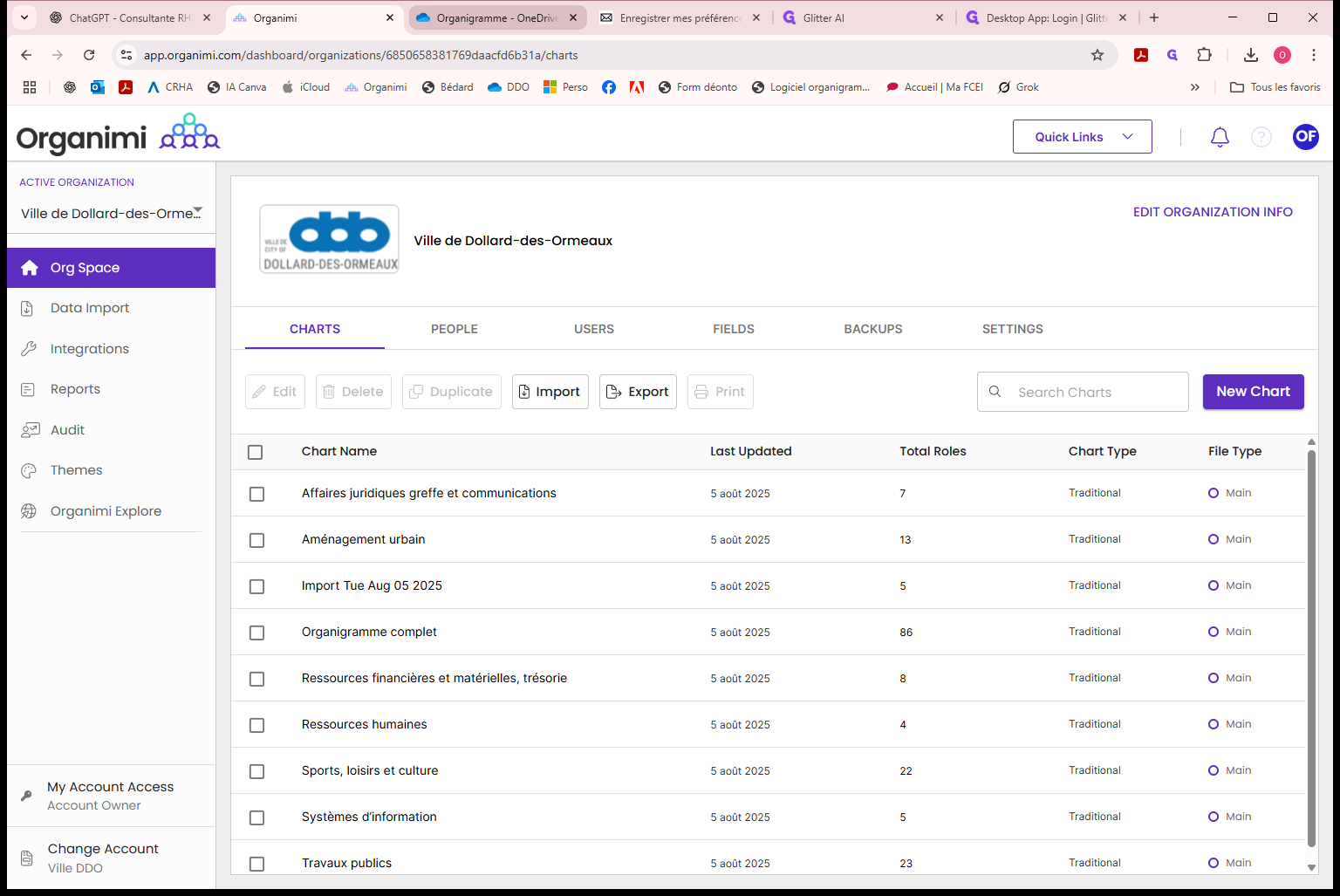This screenshot has width=1340, height=896.
Task: Click the help question mark icon
Action: click(x=1261, y=137)
